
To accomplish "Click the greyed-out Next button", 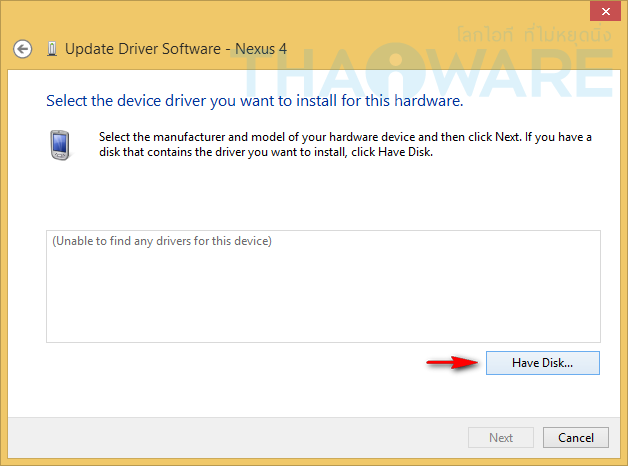I will (501, 438).
